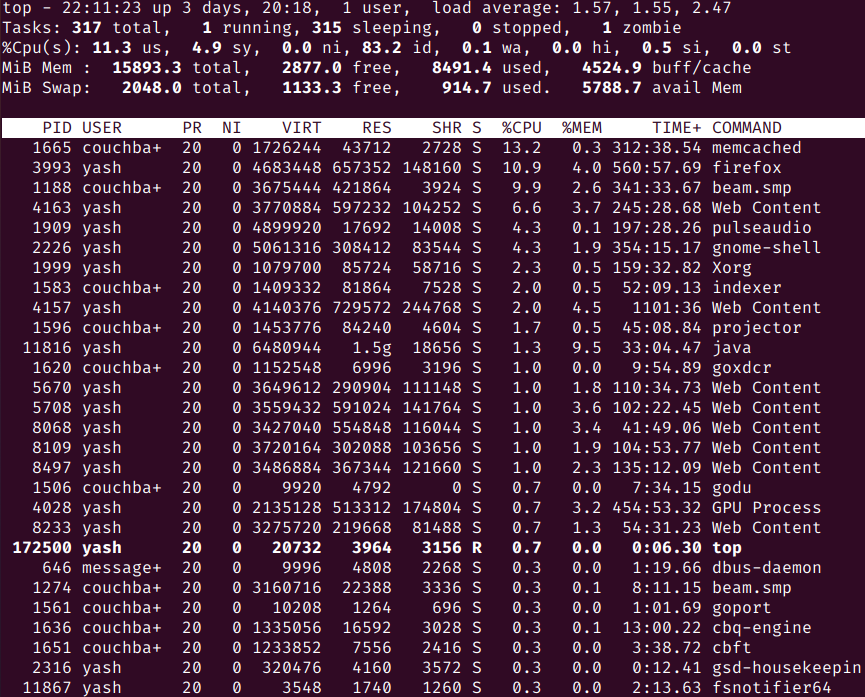The image size is (865, 697).
Task: Click TIME+ value 1101:36
Action: [x=666, y=308]
